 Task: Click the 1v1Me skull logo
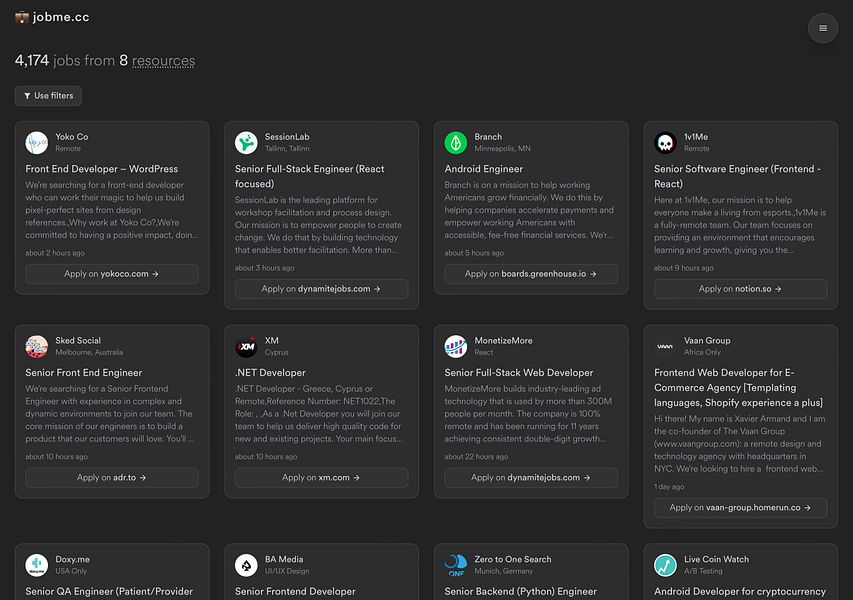665,143
